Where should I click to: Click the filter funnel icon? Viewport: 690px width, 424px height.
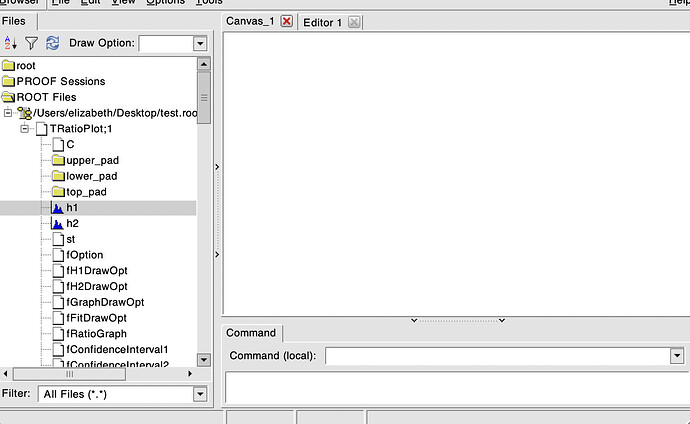click(31, 43)
